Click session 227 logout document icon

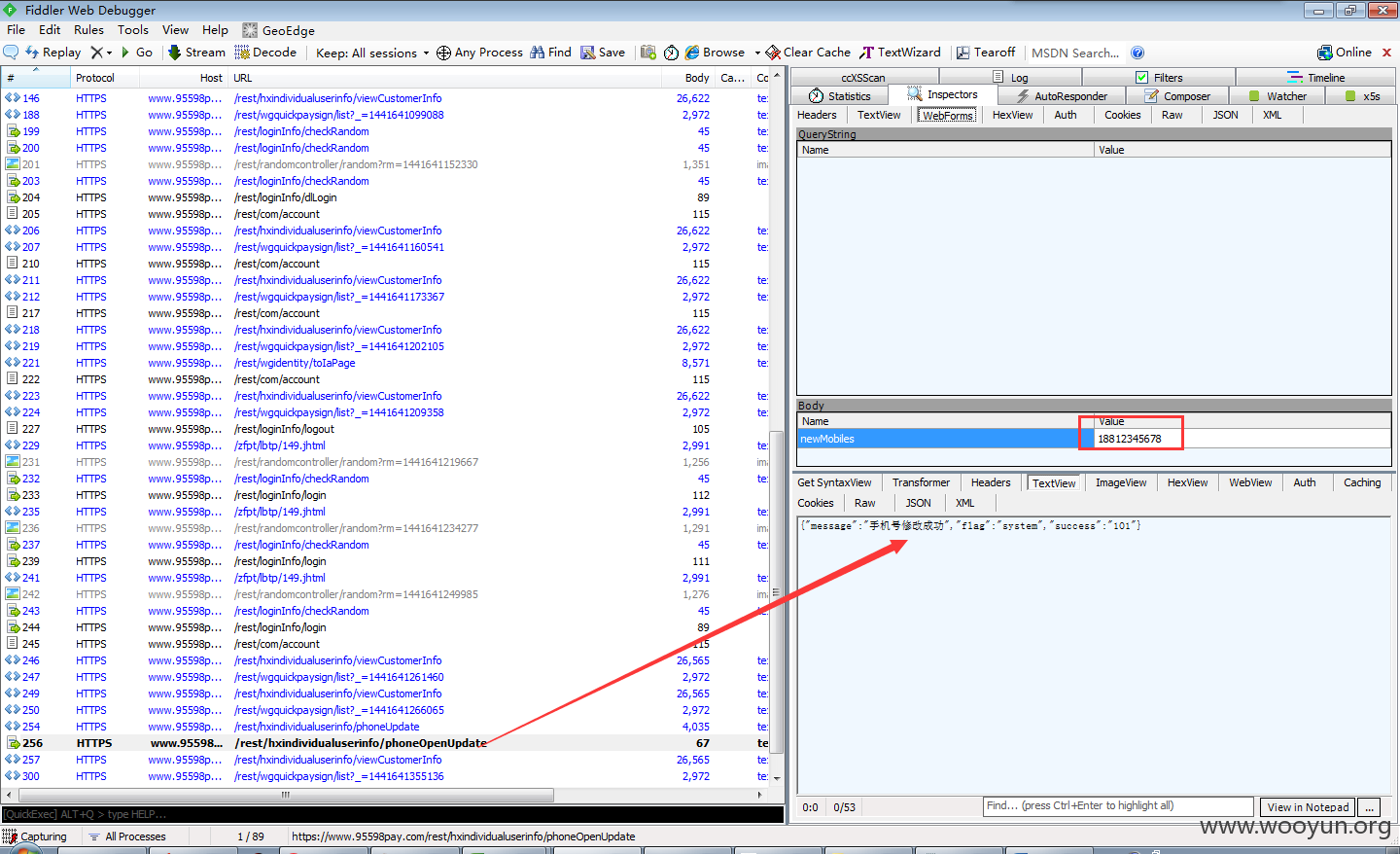point(13,429)
